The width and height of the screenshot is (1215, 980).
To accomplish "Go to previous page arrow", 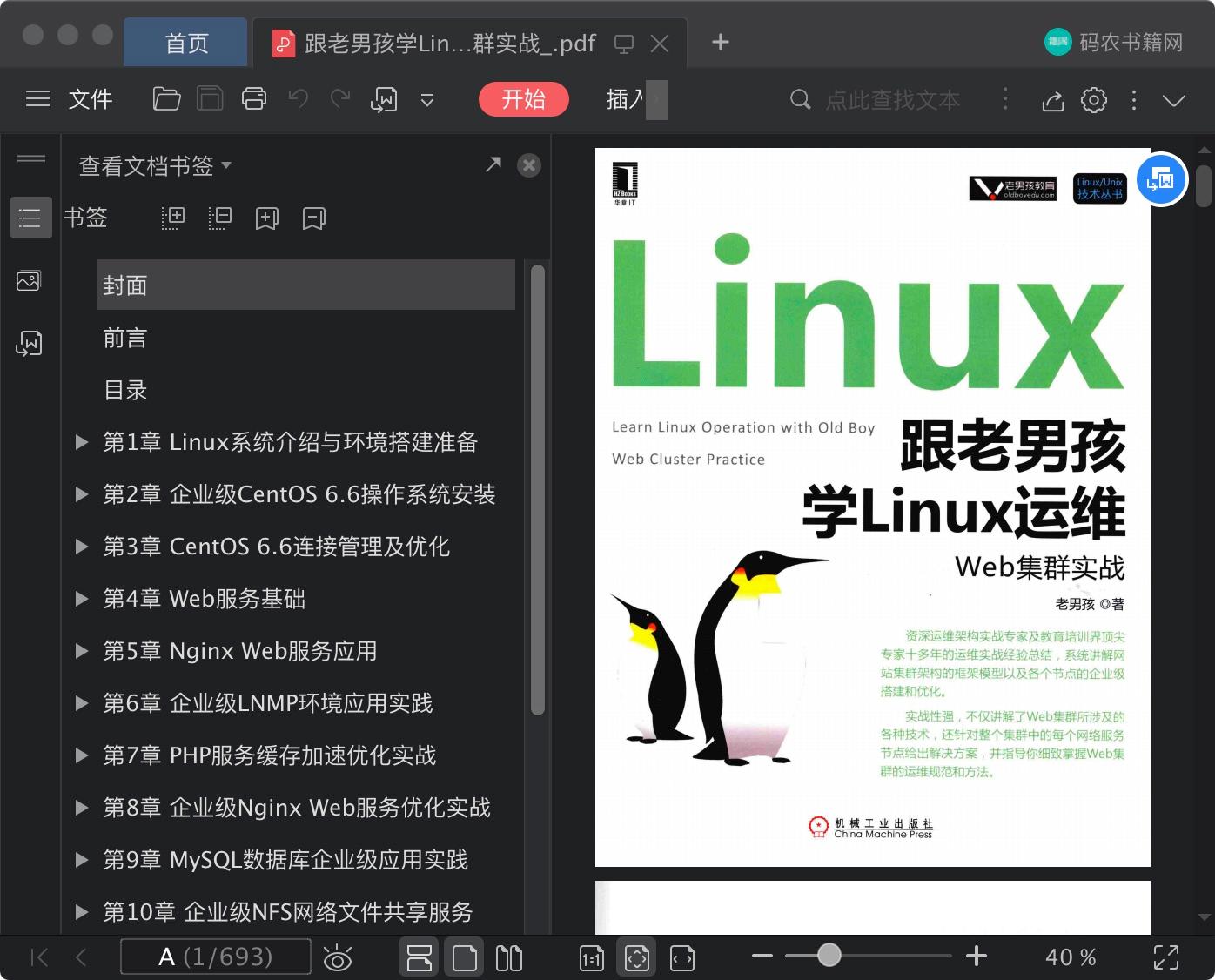I will click(81, 957).
